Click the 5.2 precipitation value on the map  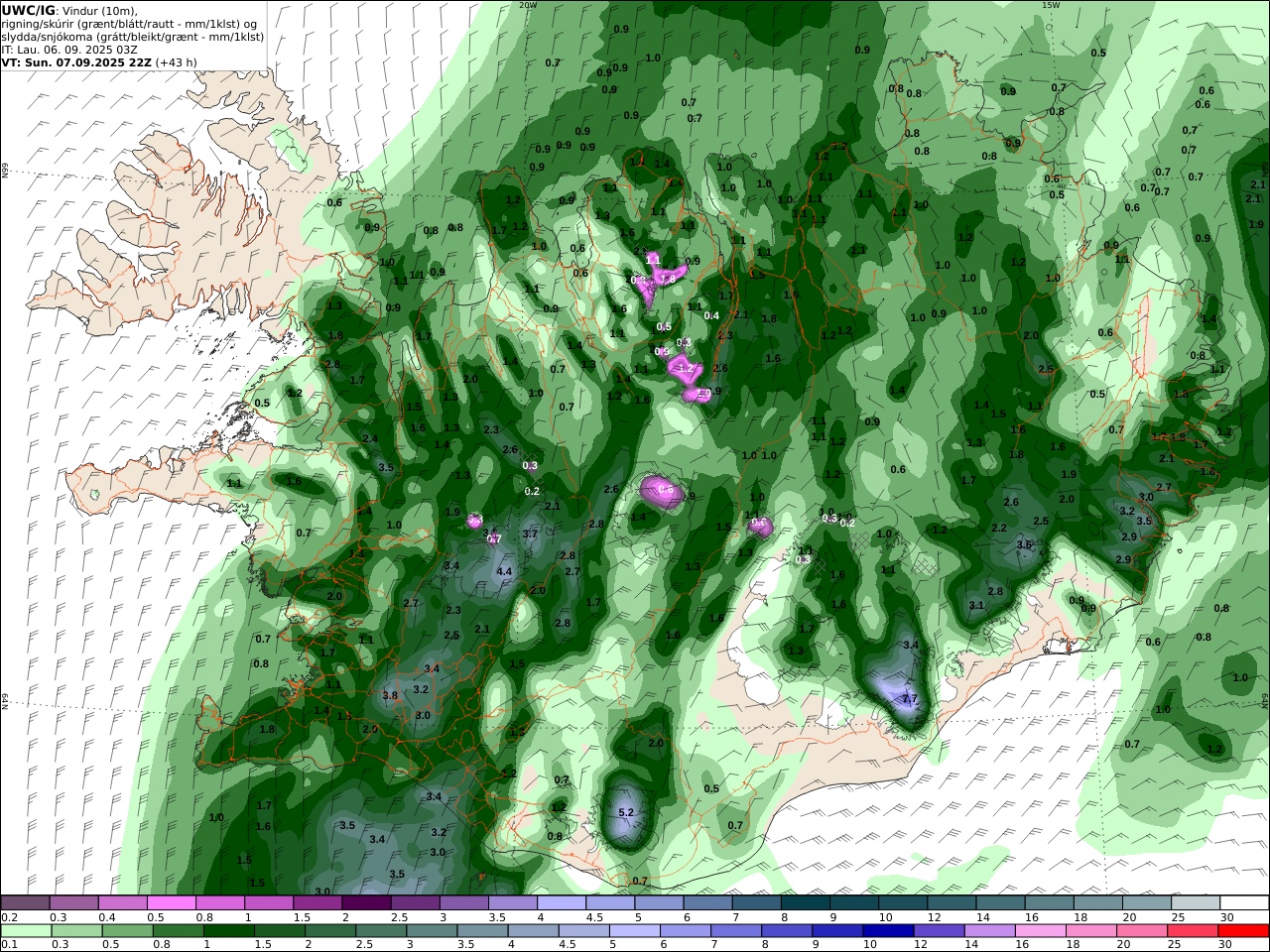[x=626, y=812]
